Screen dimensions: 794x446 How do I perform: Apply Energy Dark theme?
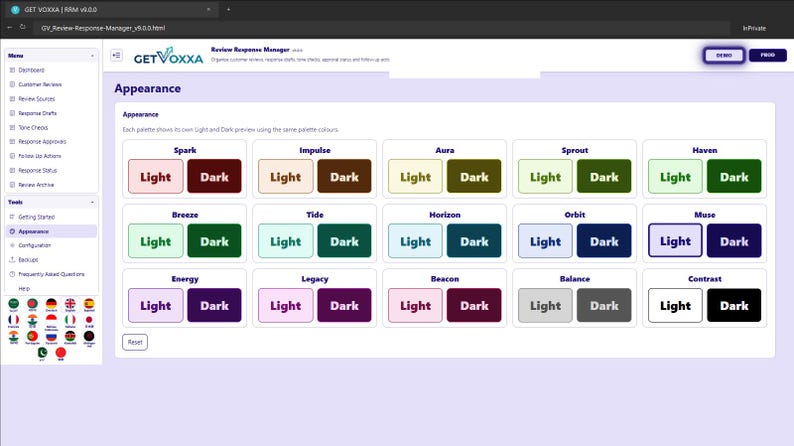click(214, 305)
